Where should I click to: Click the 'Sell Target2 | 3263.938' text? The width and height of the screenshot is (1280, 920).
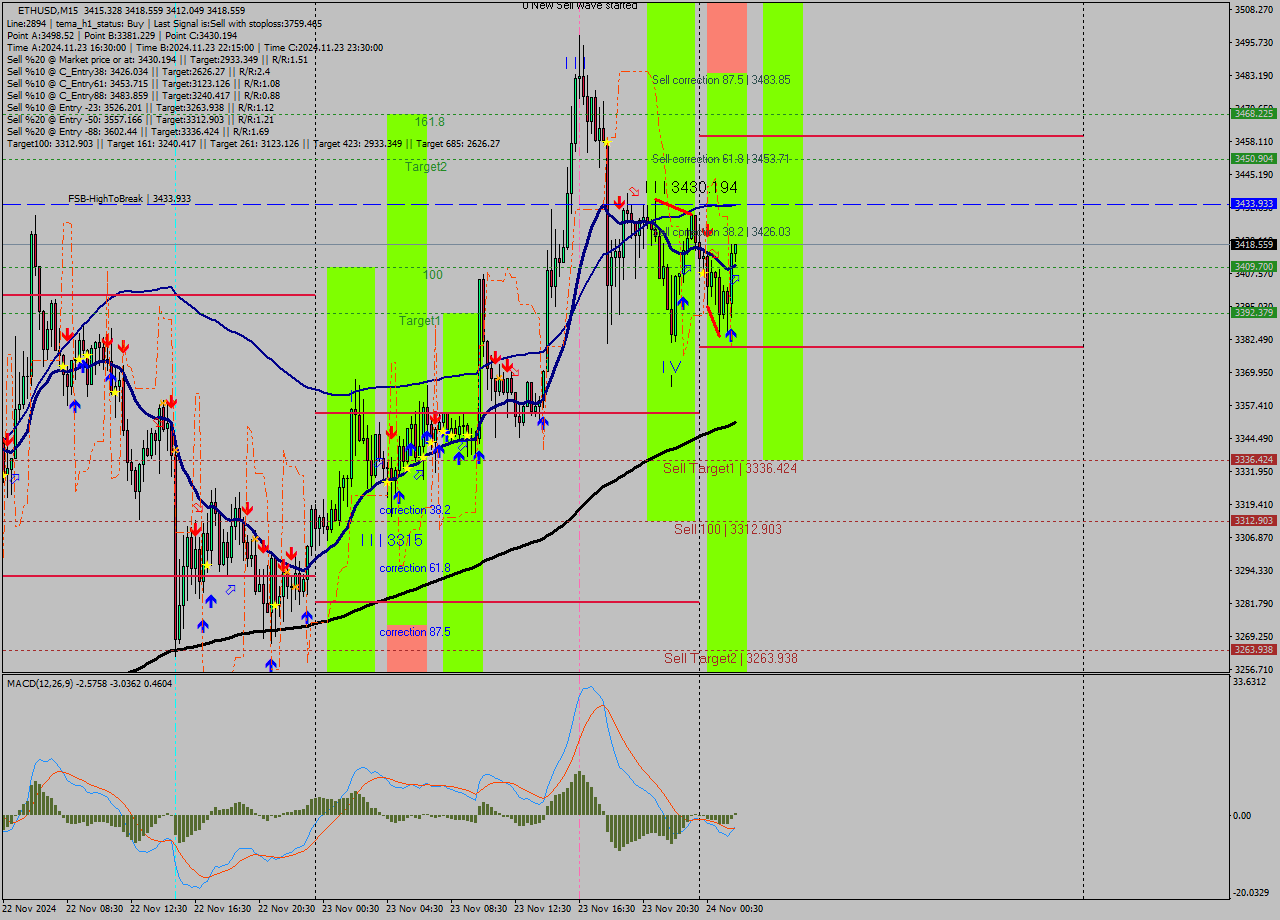click(x=730, y=658)
